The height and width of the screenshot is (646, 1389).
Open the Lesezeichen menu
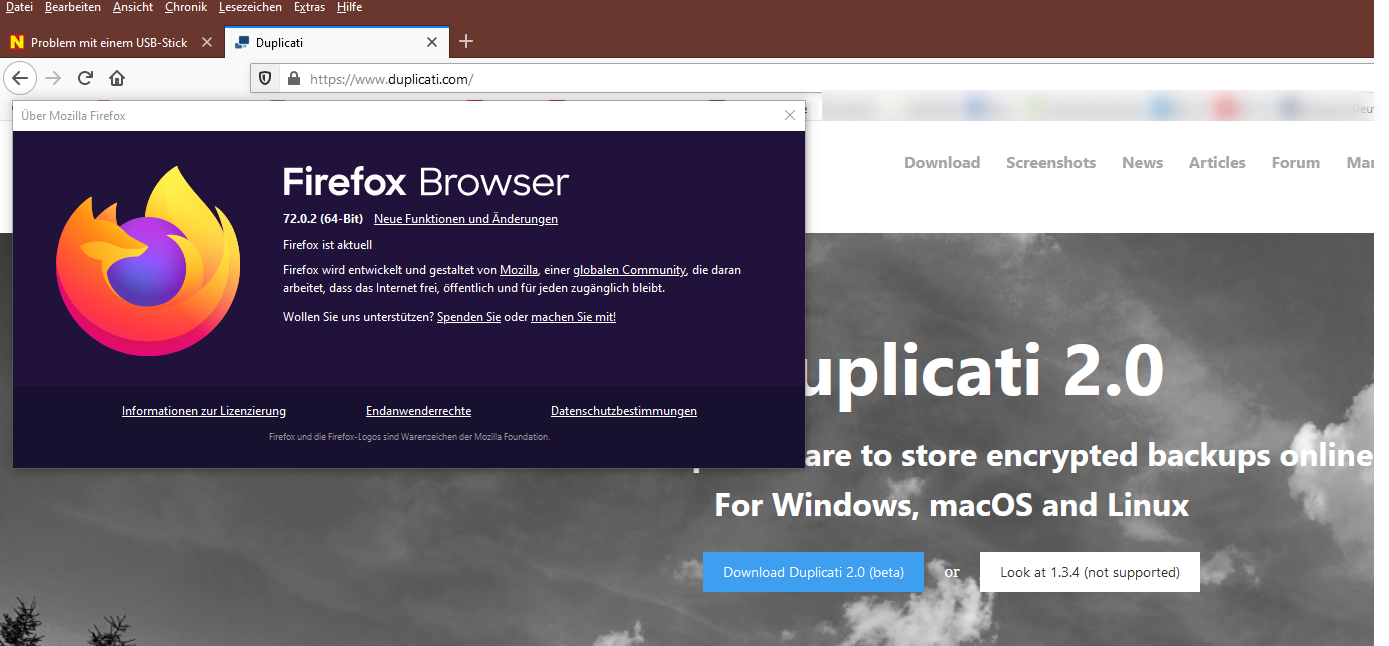[x=251, y=7]
